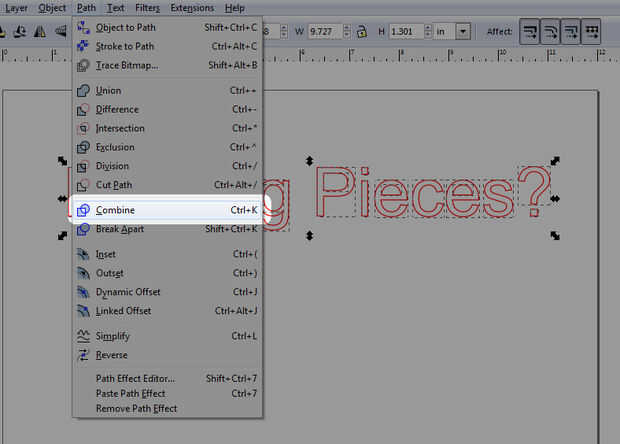Apply Exclusion from Path menu

click(x=167, y=147)
